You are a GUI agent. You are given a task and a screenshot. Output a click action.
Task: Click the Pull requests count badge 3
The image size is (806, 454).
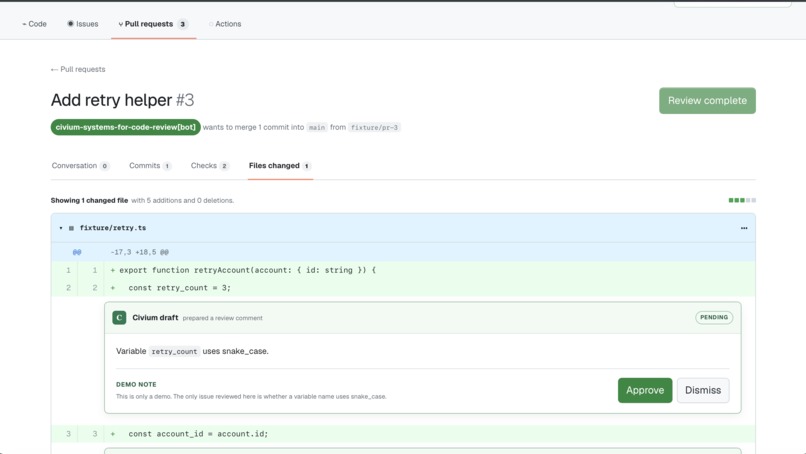click(182, 24)
